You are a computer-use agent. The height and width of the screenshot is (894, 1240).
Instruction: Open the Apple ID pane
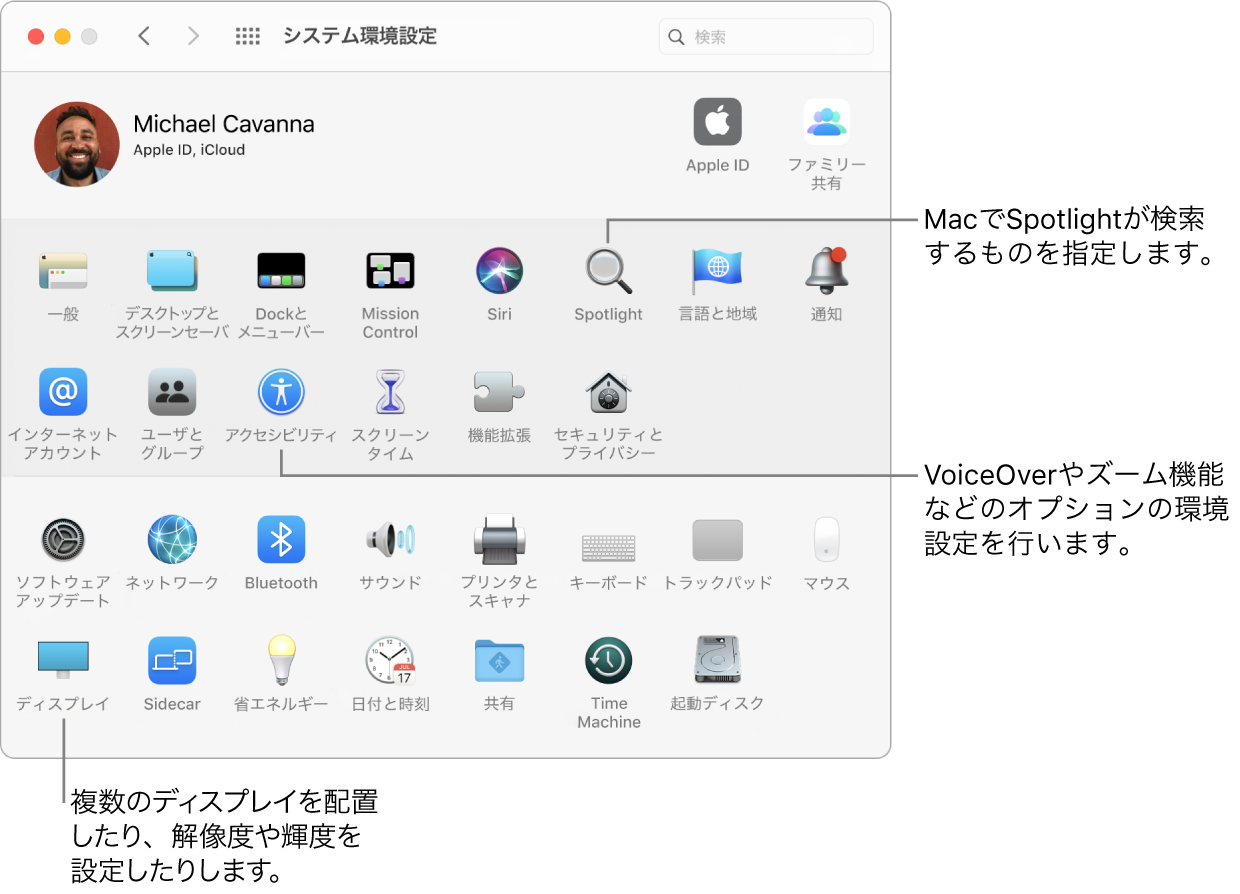[717, 122]
